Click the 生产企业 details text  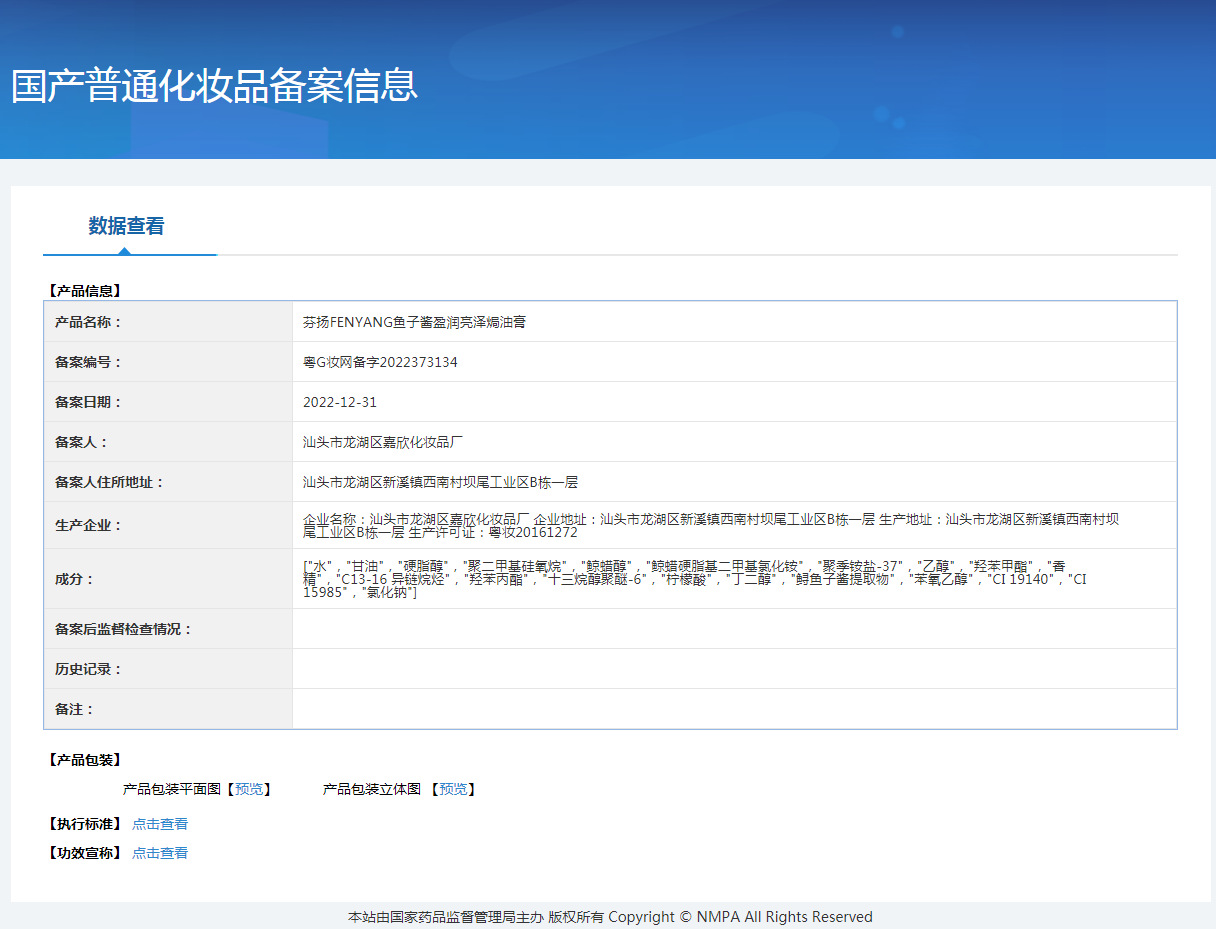710,525
